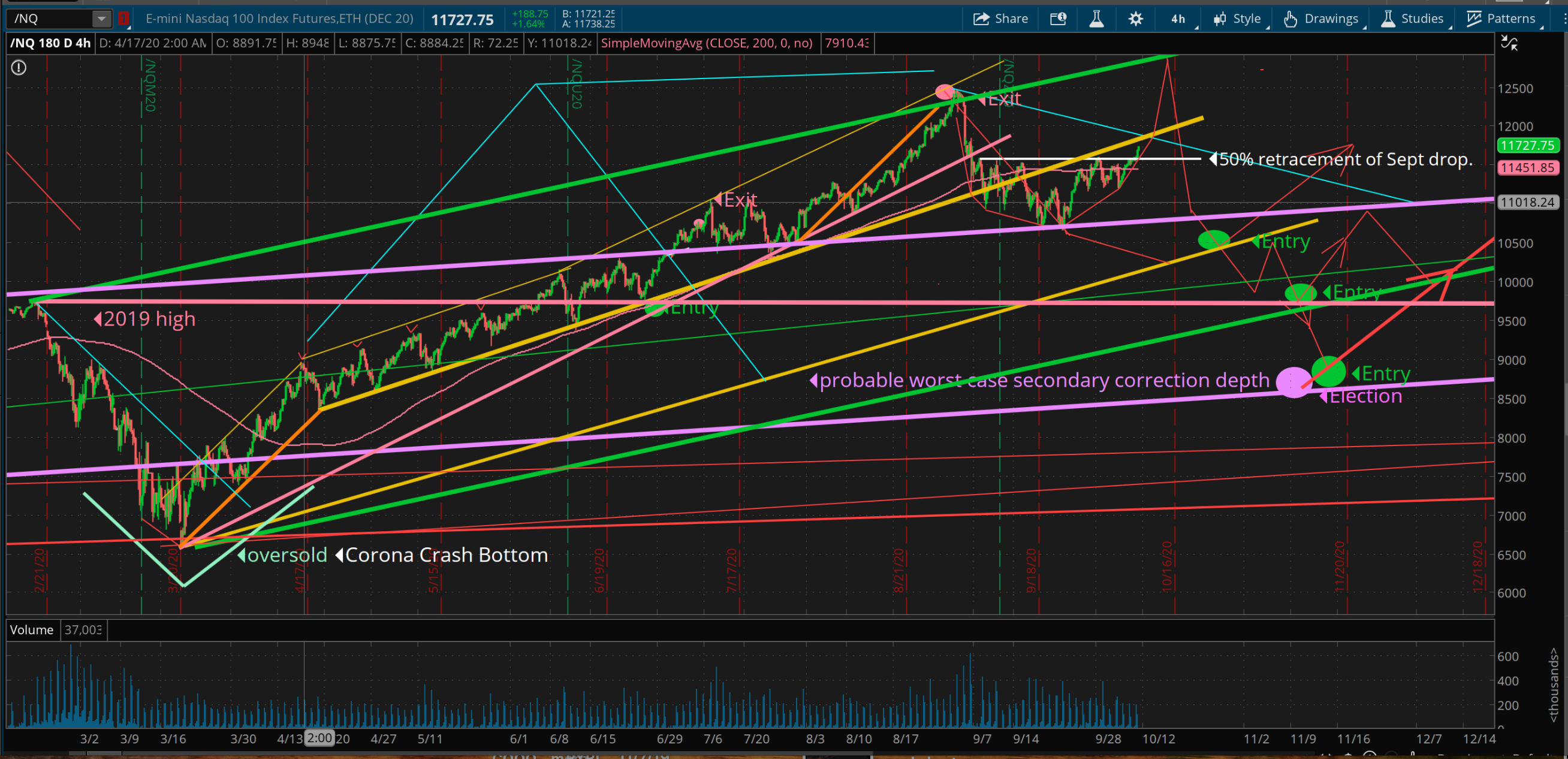Click the Share chart button
The image size is (1568, 759).
coord(1000,19)
